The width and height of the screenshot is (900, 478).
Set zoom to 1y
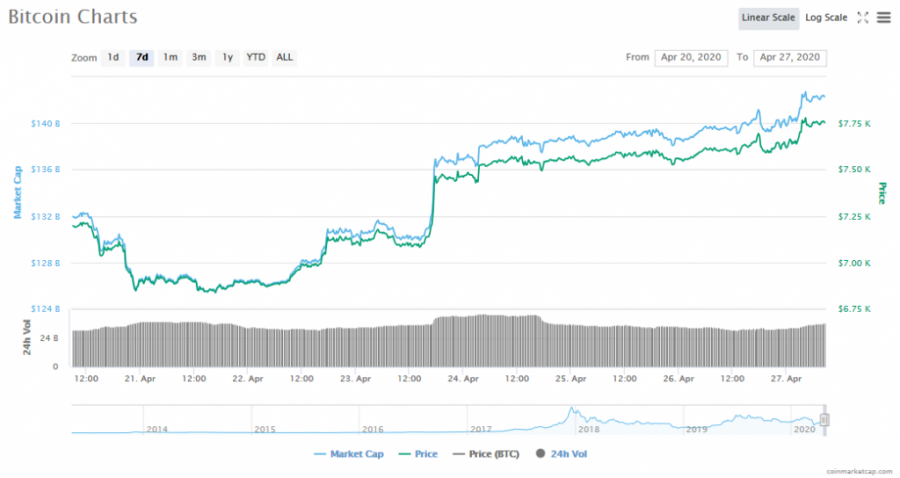(x=227, y=57)
